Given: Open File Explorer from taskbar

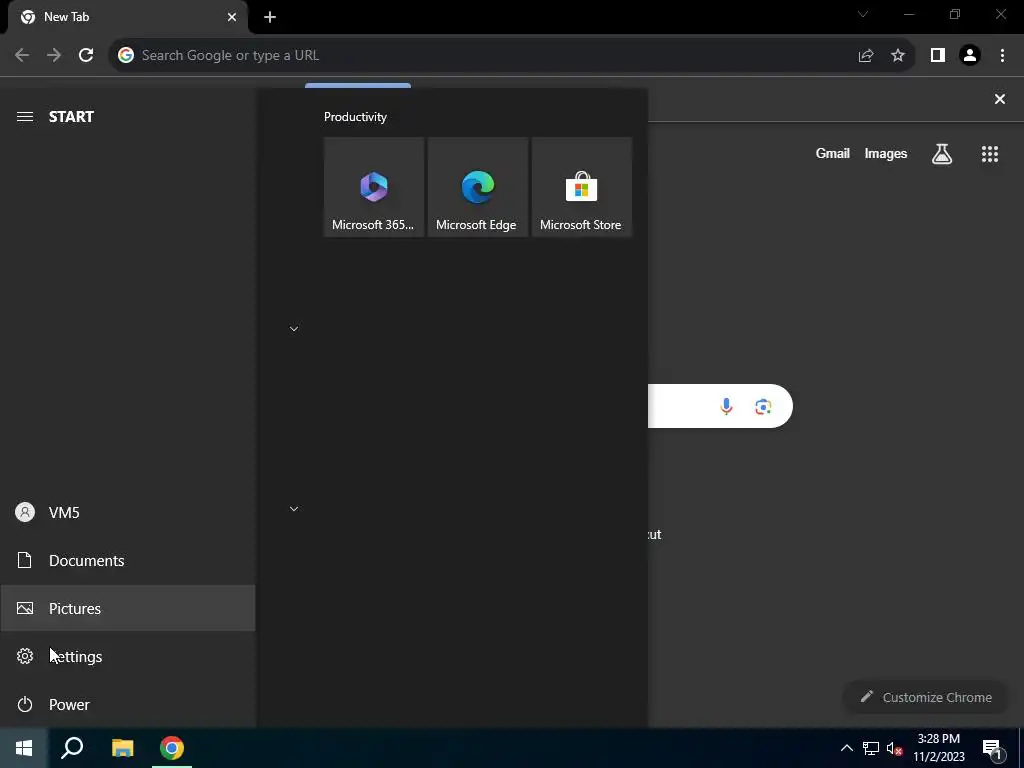Looking at the screenshot, I should point(122,748).
